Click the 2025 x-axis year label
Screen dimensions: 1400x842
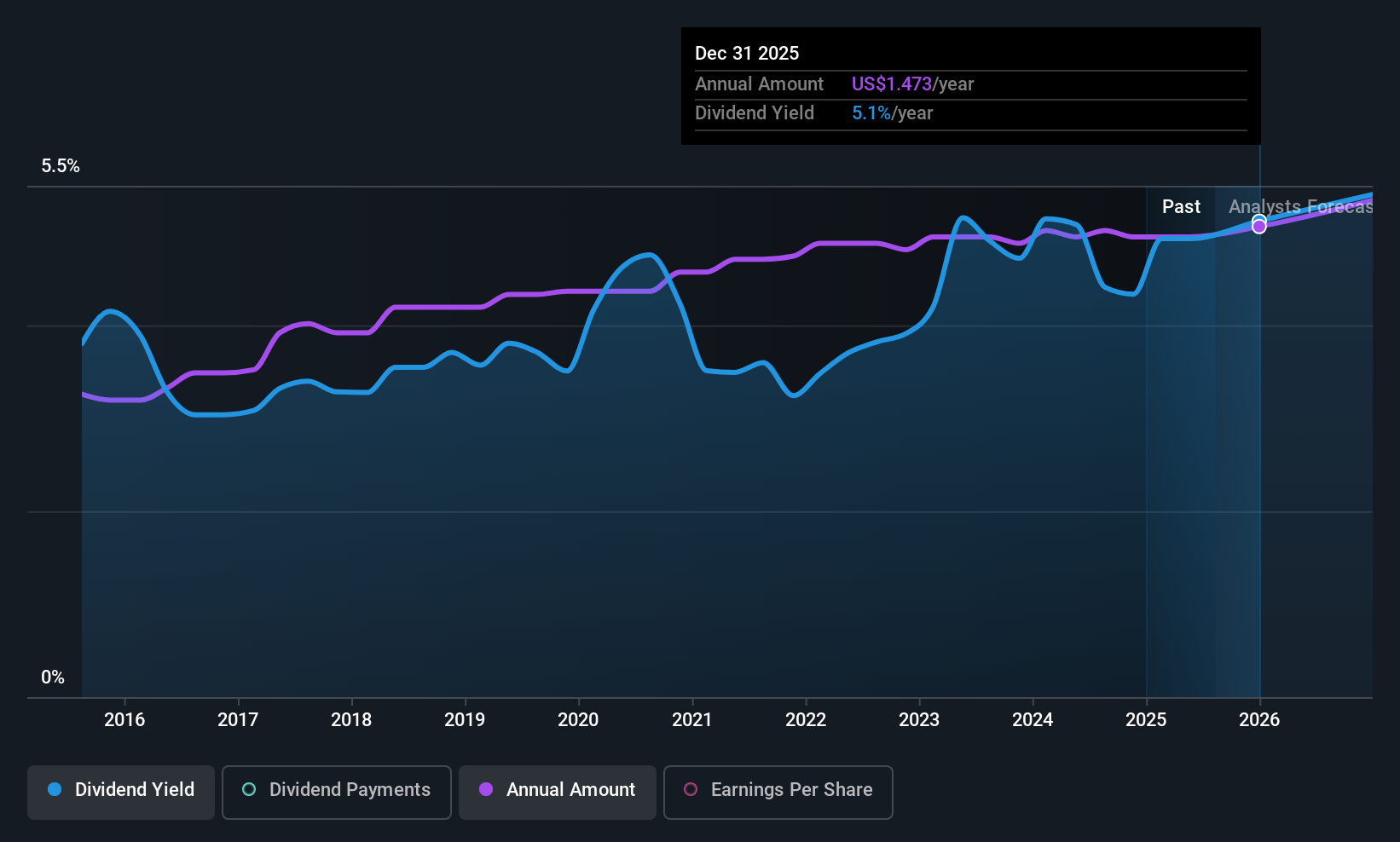1146,720
